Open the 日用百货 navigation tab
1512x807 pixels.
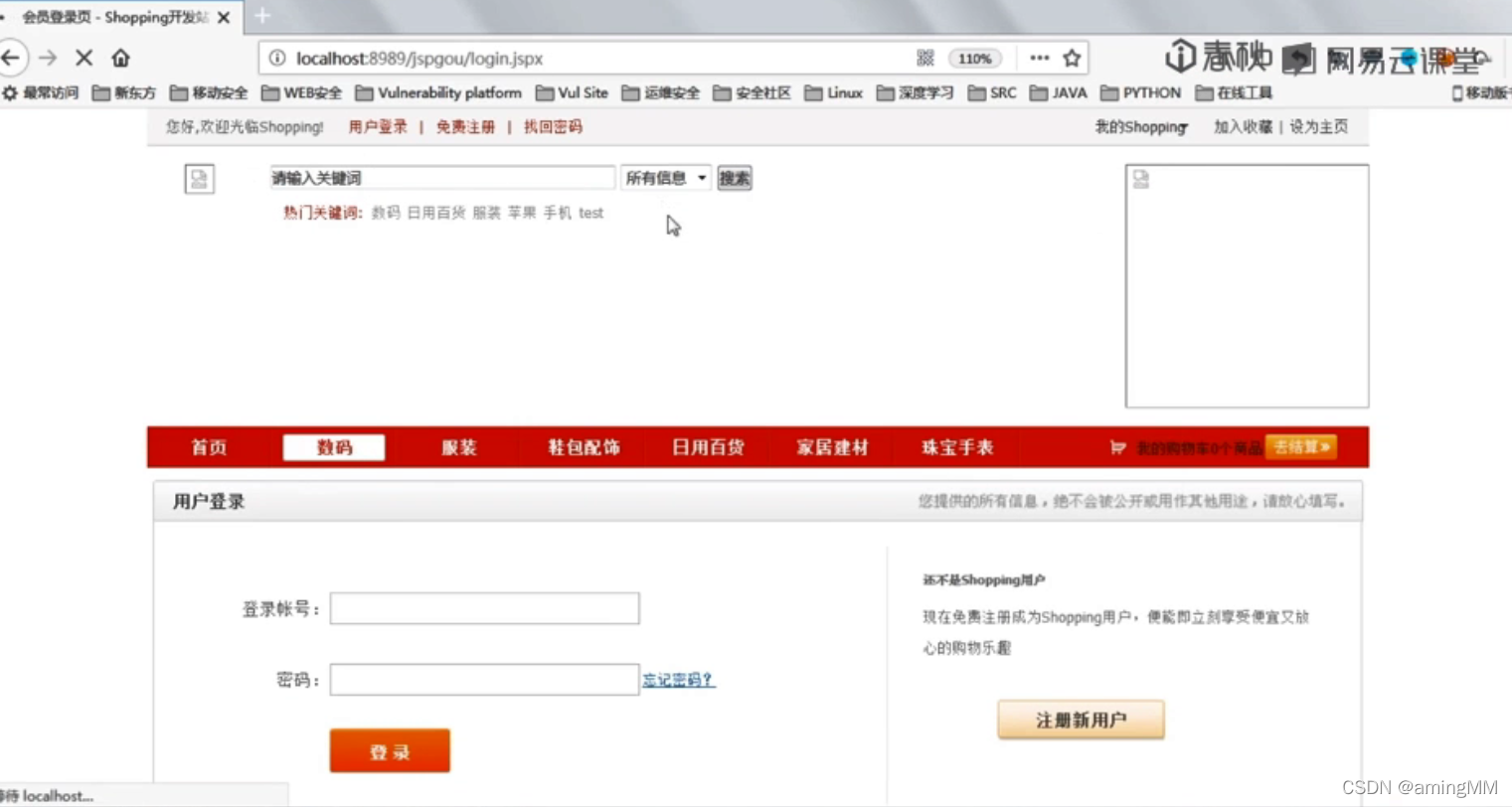click(708, 447)
